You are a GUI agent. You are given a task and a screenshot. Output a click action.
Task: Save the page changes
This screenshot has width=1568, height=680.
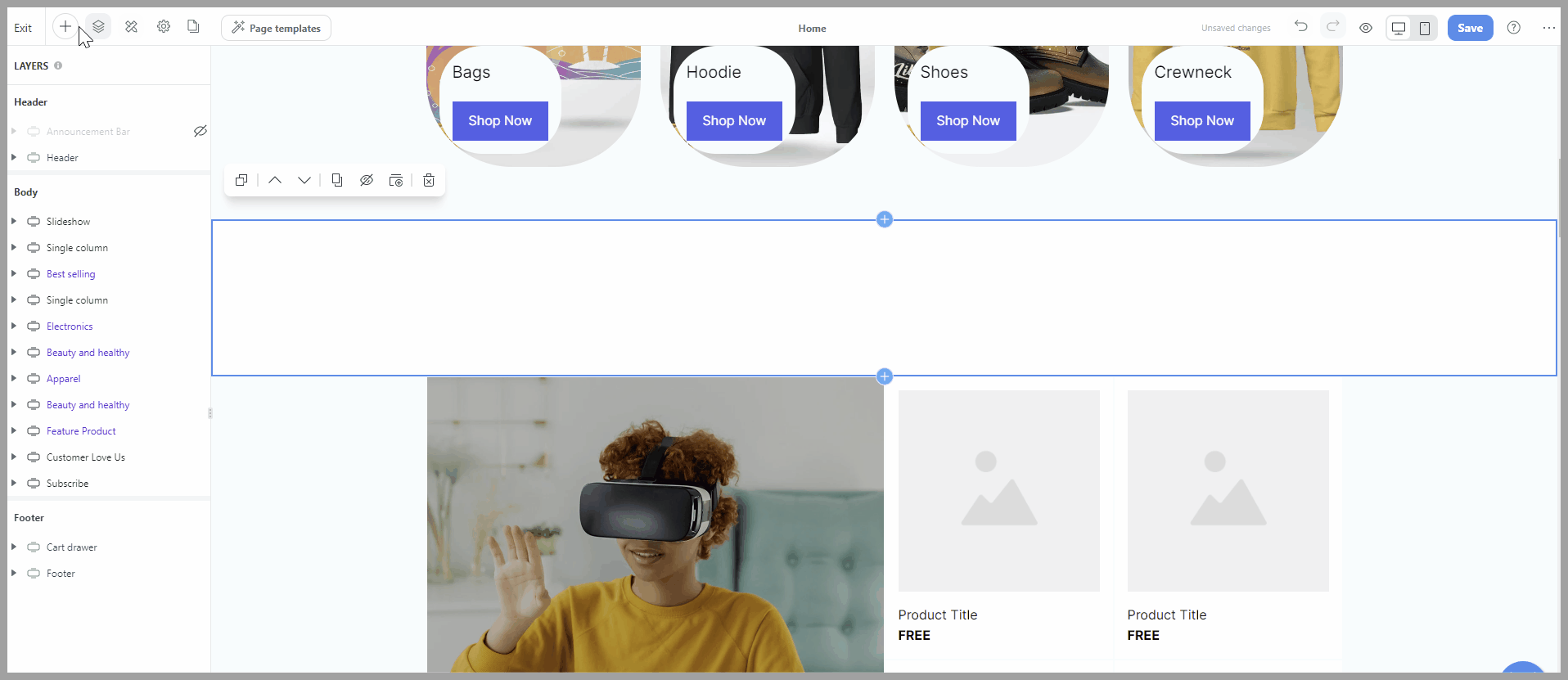[1470, 28]
